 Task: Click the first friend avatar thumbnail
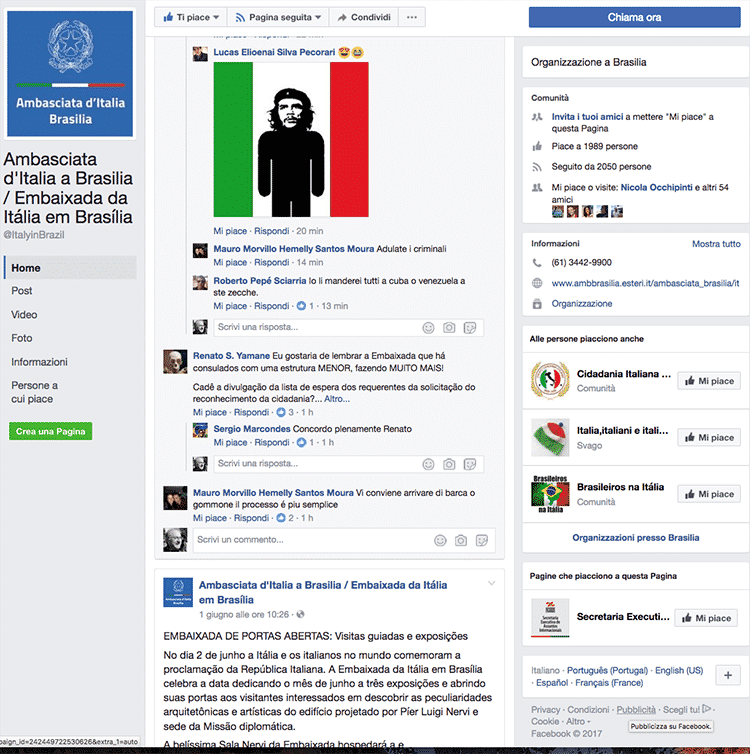557,212
